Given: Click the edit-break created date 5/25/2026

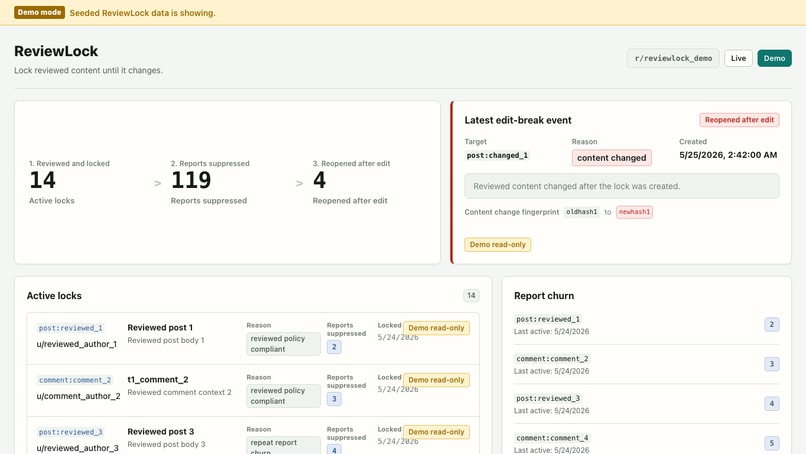Looking at the screenshot, I should [x=728, y=155].
